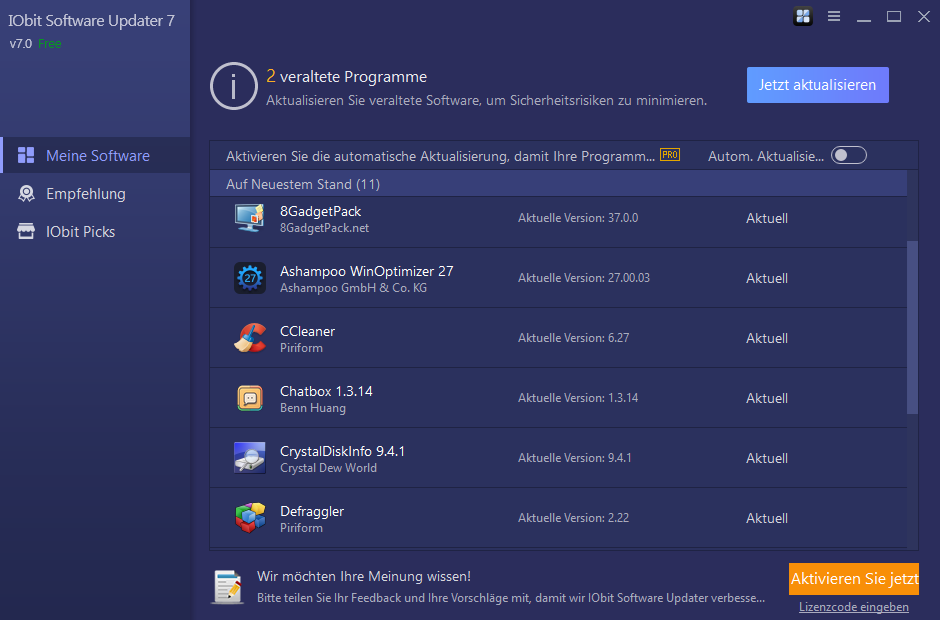Open the apps grid icon in the title bar
Screen dimensions: 940x620
803,16
